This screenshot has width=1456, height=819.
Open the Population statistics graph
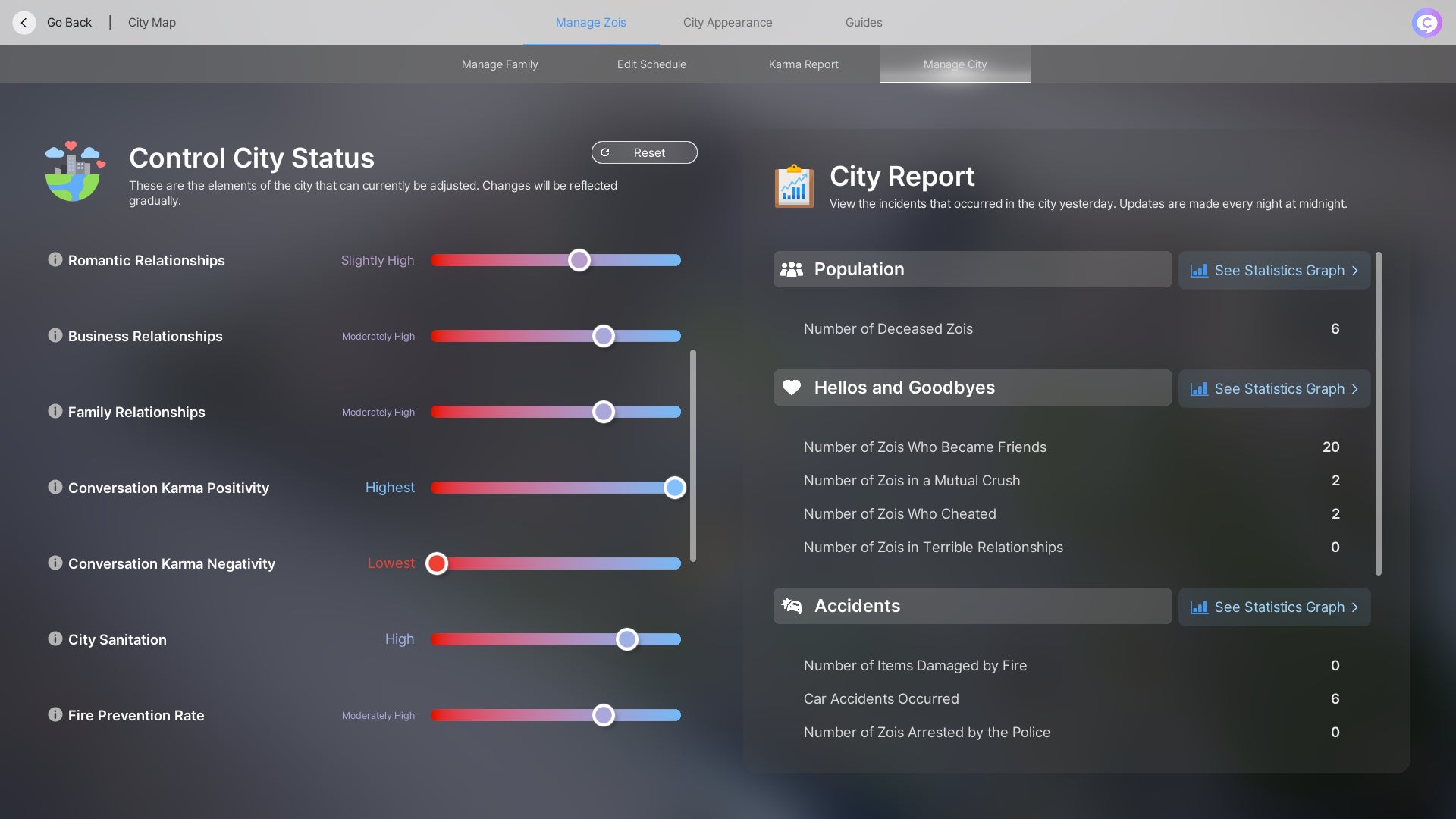[x=1274, y=270]
